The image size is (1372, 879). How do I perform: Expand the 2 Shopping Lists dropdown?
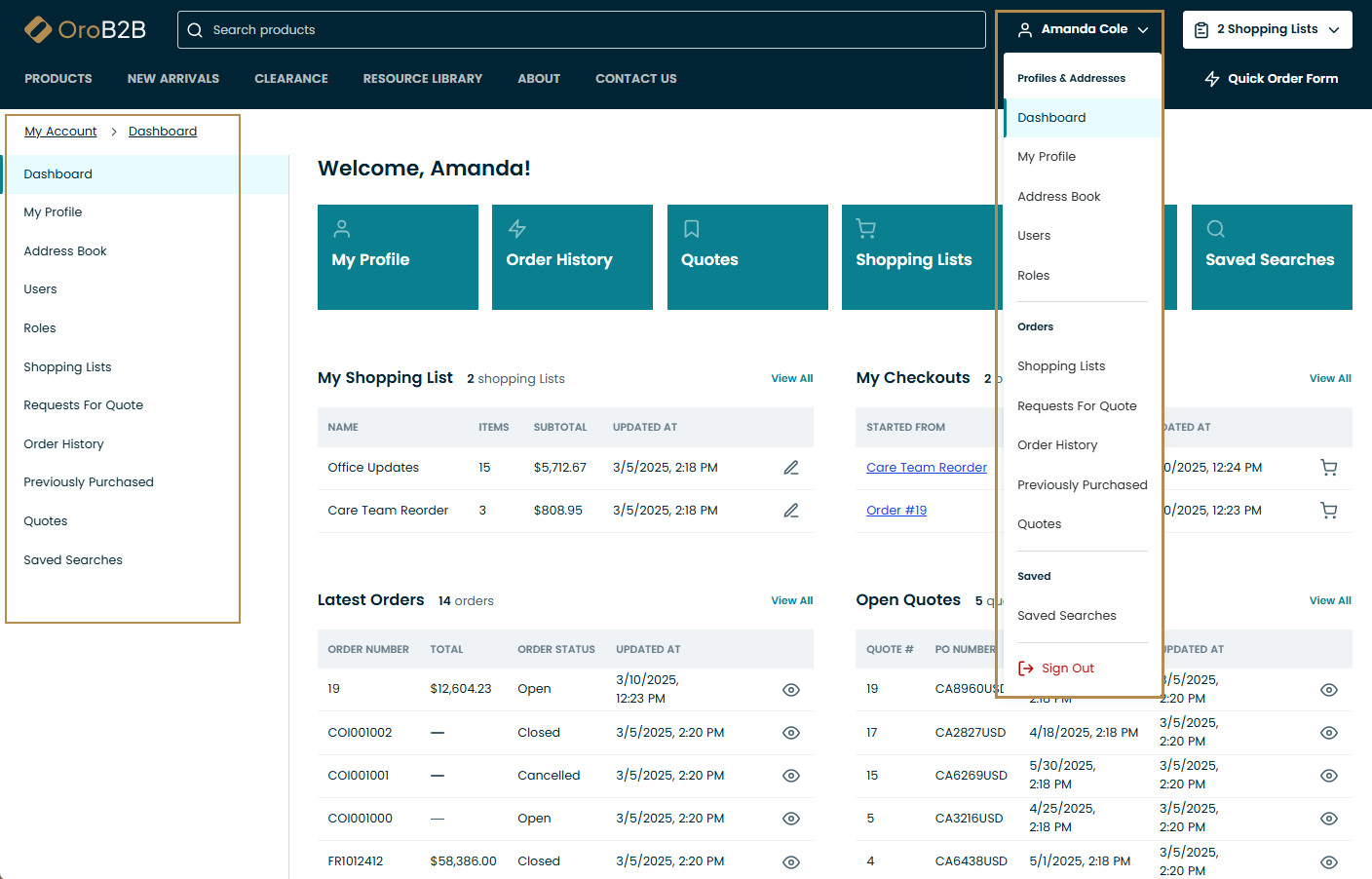[1267, 29]
